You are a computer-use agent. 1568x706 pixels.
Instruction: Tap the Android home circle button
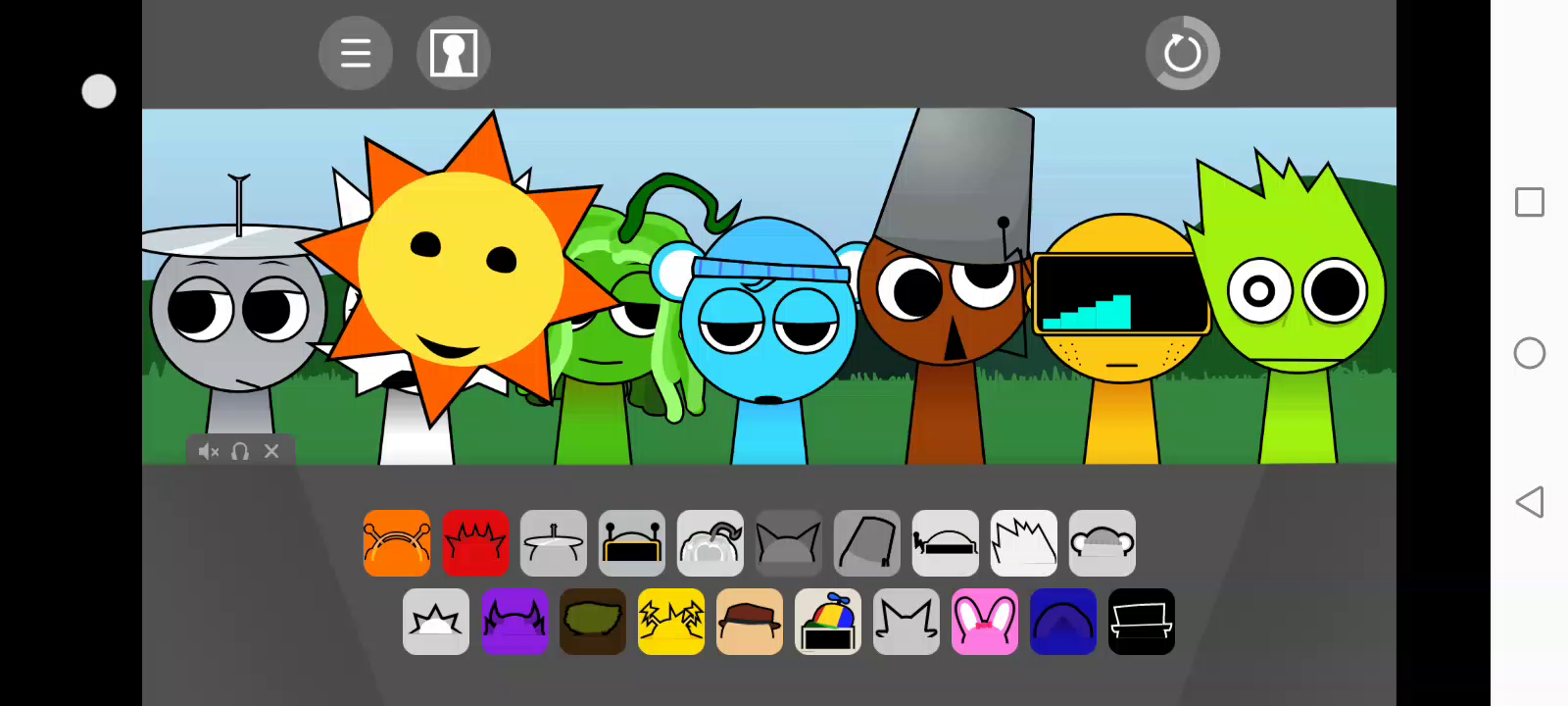(x=1529, y=353)
